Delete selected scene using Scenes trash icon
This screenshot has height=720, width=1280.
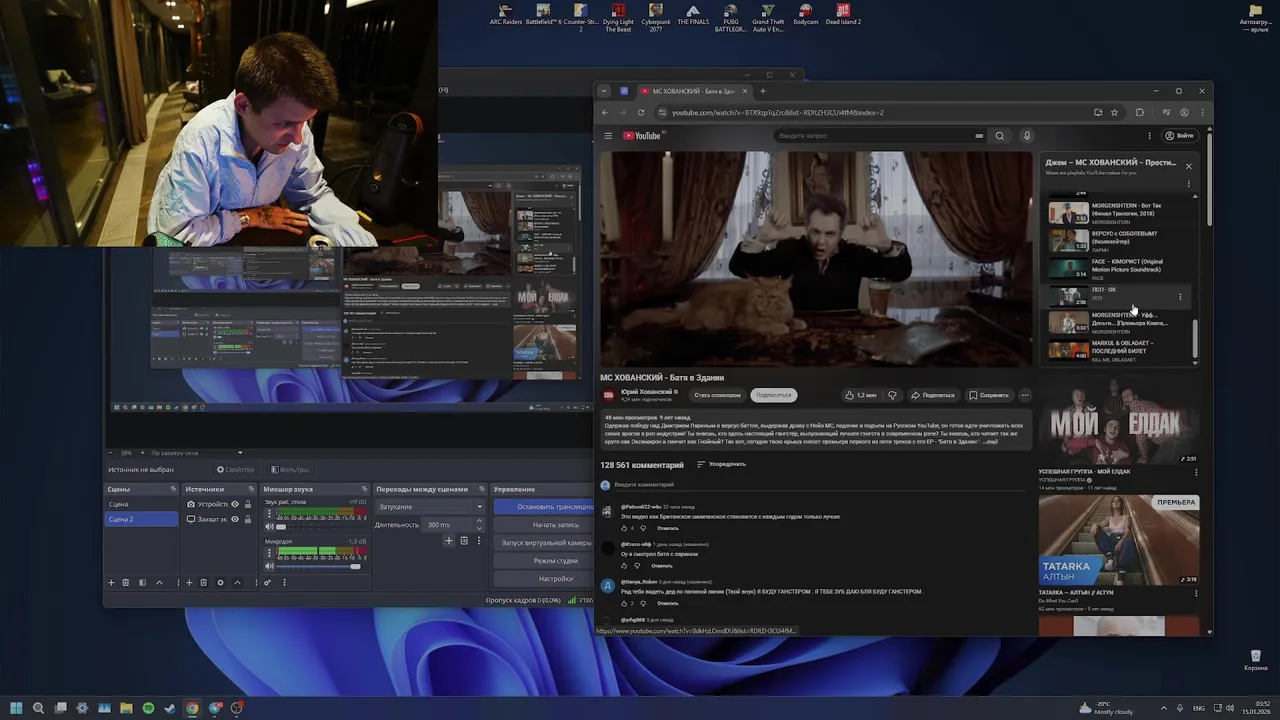click(x=125, y=583)
